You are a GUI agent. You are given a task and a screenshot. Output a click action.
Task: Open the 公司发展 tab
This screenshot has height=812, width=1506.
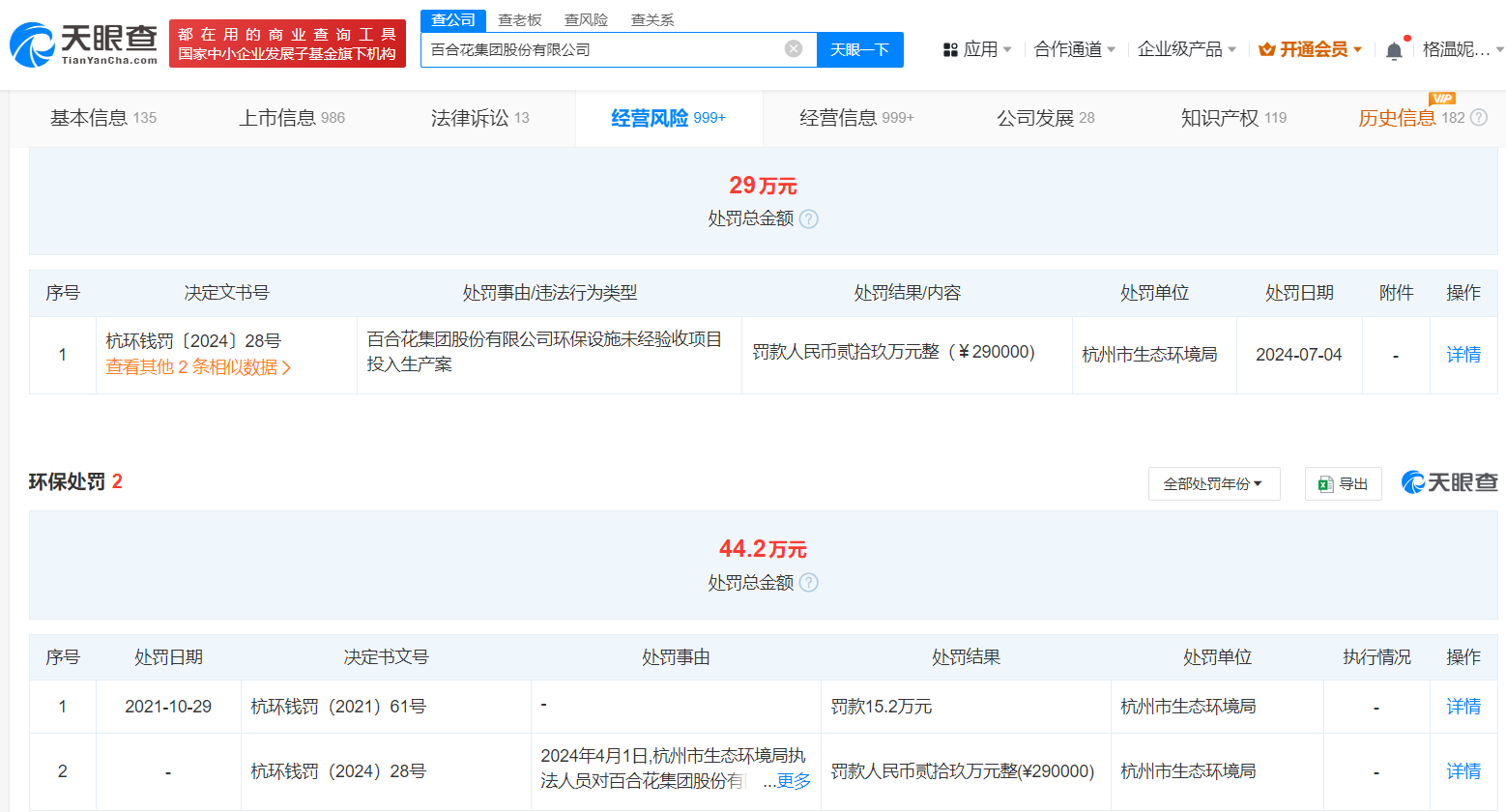1046,118
